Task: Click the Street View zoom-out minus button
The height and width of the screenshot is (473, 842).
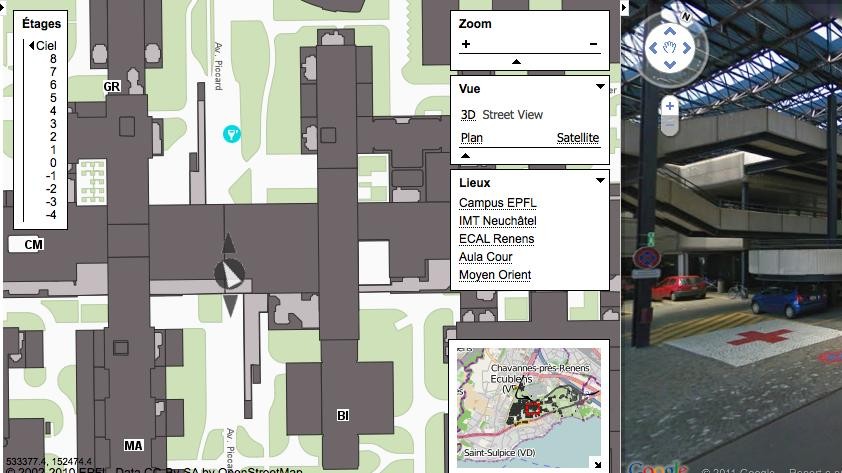Action: click(669, 125)
